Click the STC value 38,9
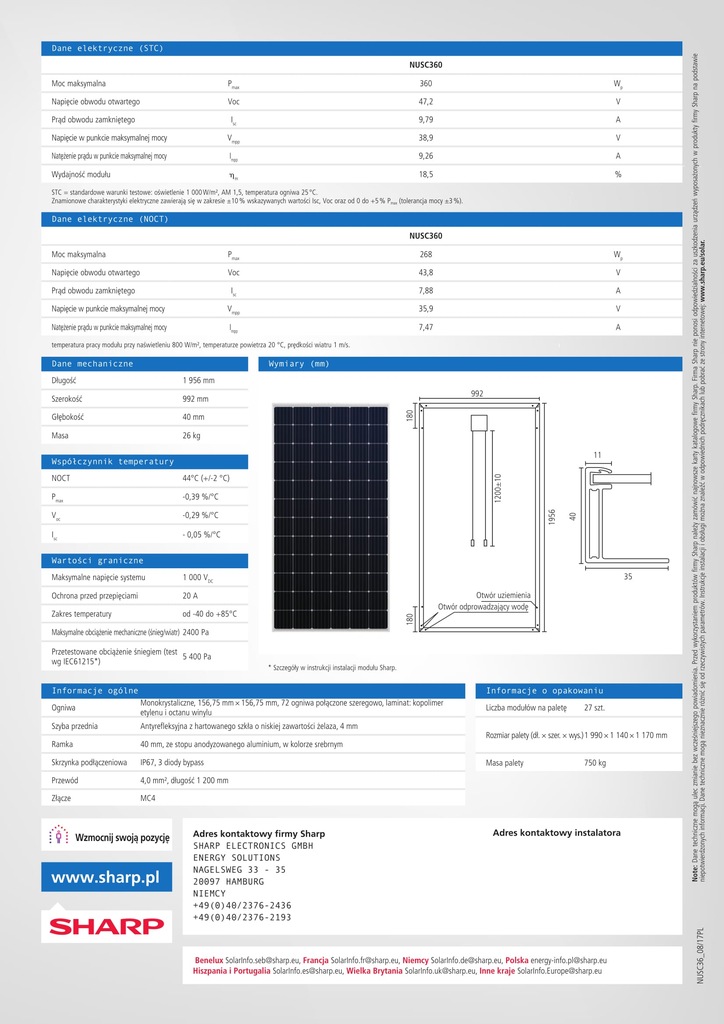724x1024 pixels. point(426,138)
